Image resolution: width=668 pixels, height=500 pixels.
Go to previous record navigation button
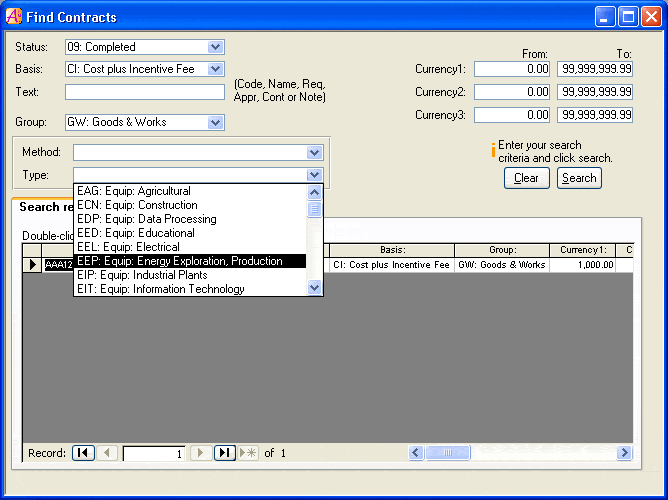[x=107, y=453]
